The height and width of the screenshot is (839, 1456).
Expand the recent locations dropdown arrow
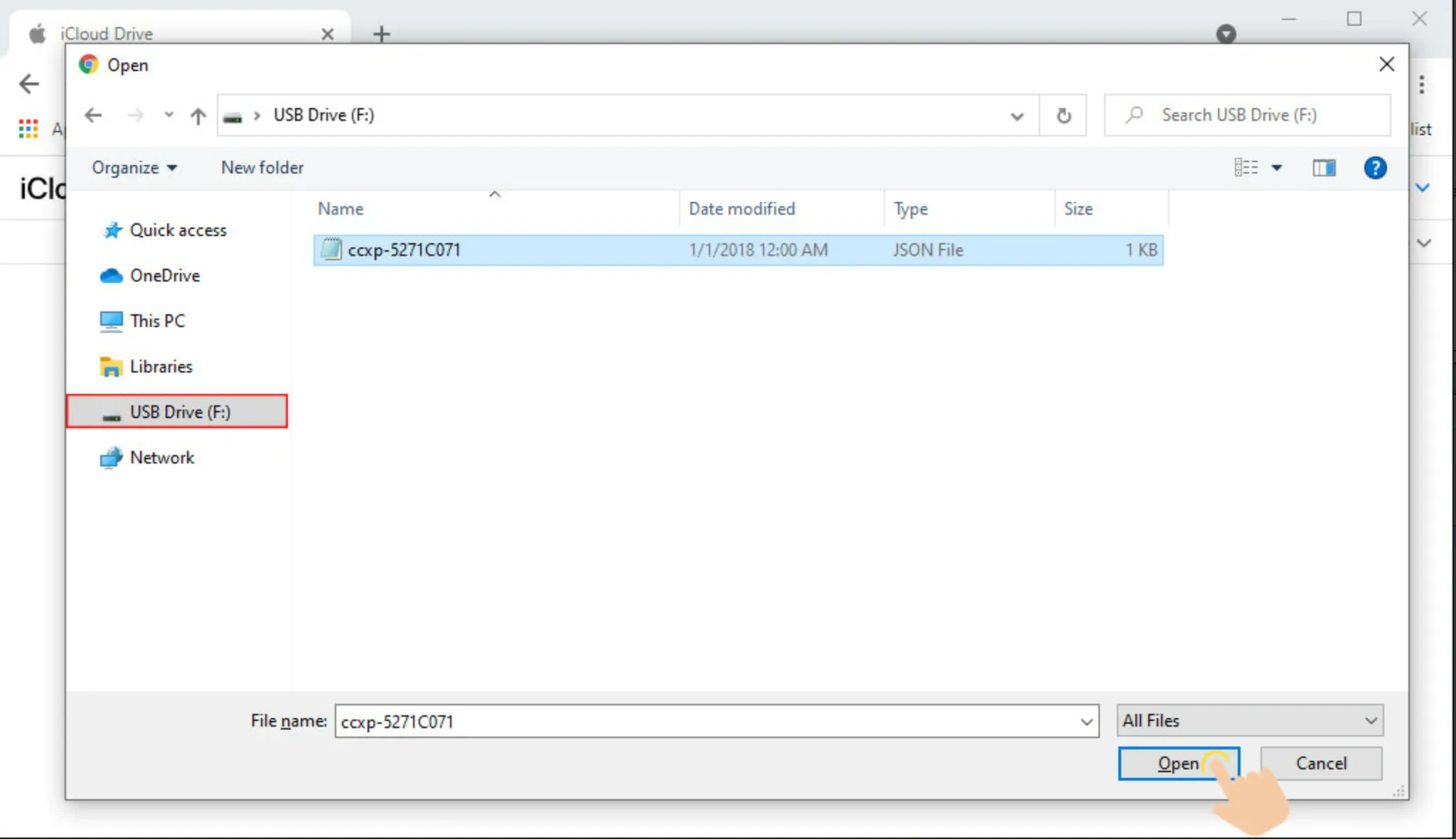click(x=168, y=115)
